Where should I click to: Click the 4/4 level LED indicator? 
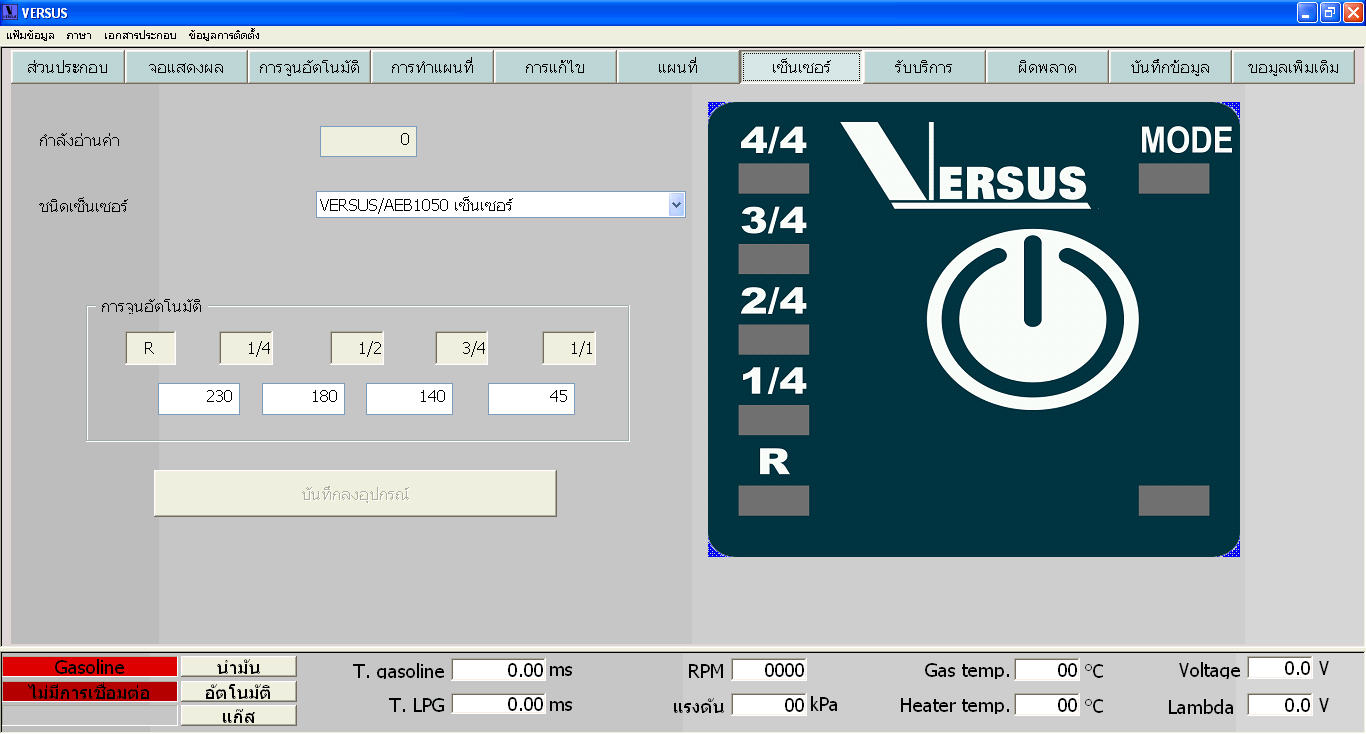[773, 179]
